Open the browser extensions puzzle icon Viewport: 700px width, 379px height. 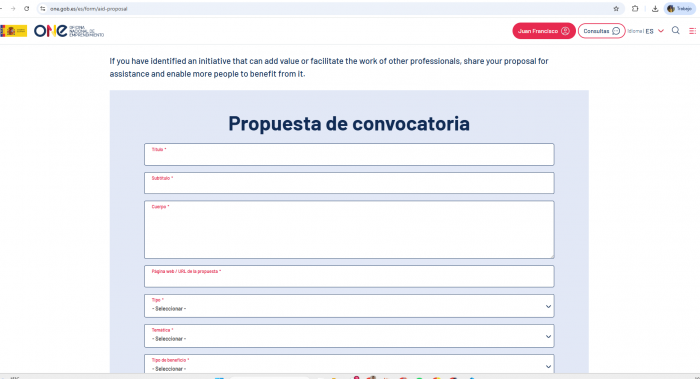pyautogui.click(x=635, y=8)
